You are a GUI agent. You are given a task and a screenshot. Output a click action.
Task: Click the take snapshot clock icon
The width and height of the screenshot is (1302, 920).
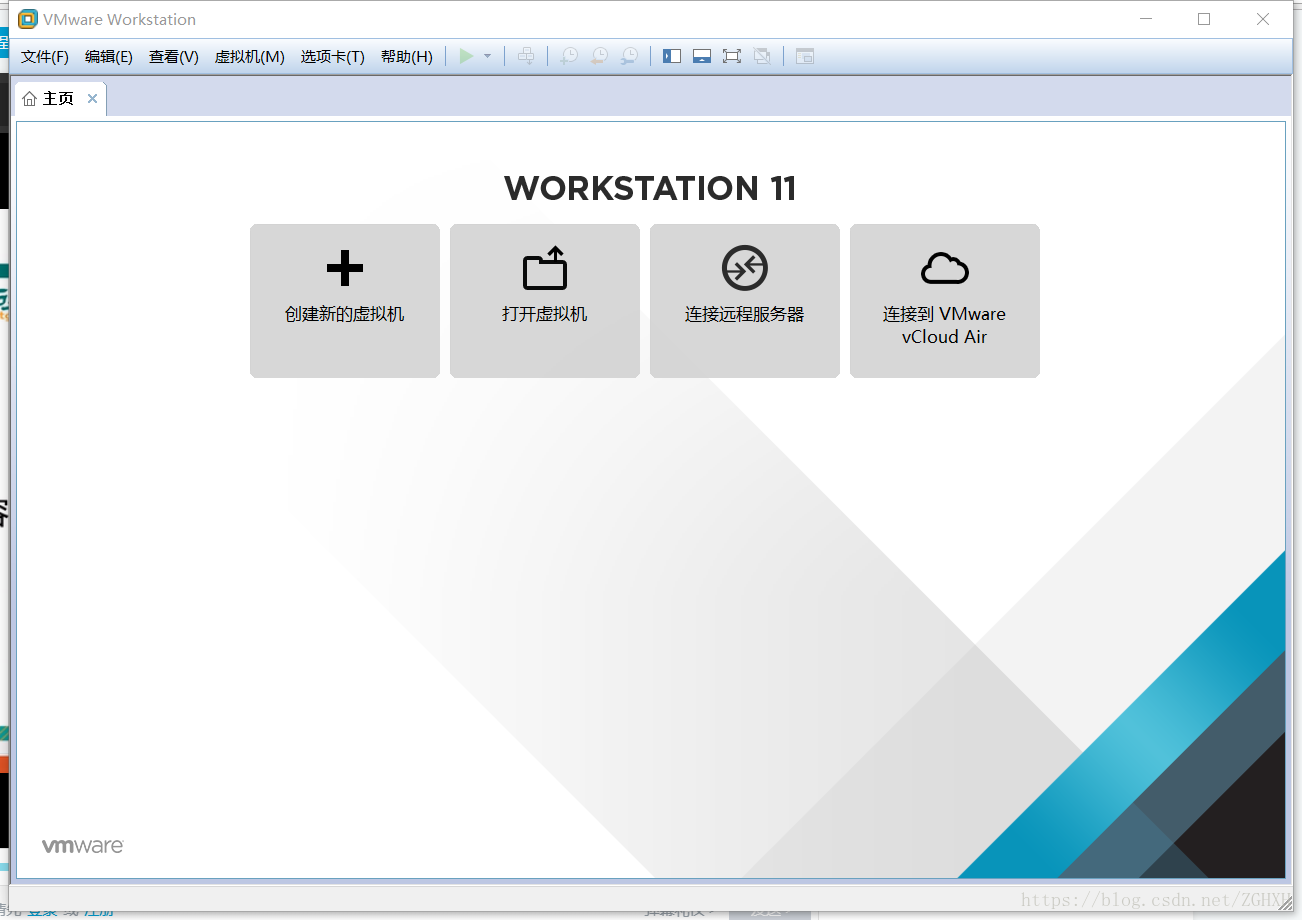[x=568, y=56]
